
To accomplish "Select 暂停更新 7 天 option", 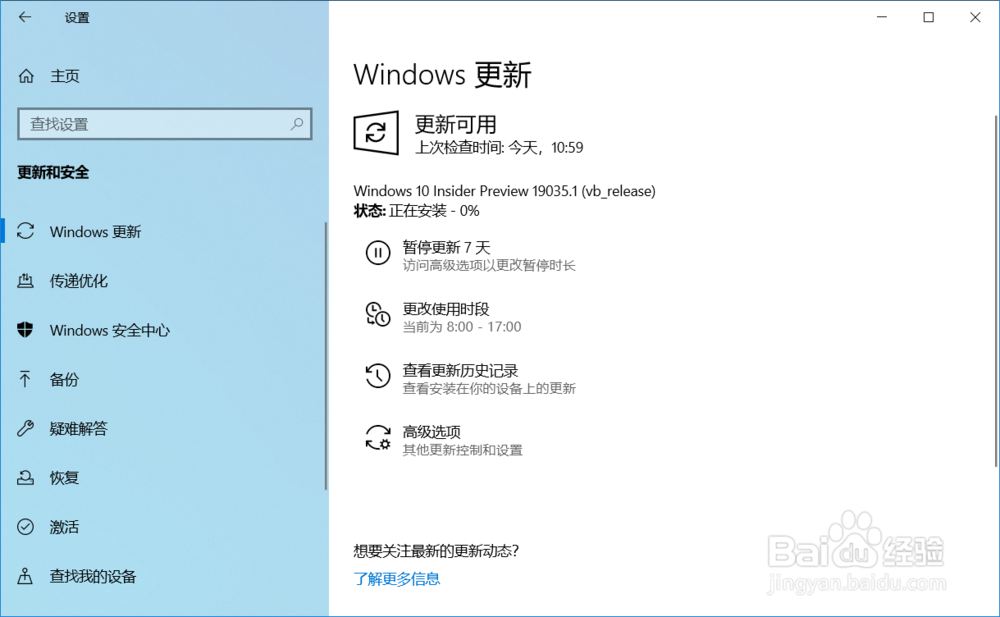I will 446,246.
